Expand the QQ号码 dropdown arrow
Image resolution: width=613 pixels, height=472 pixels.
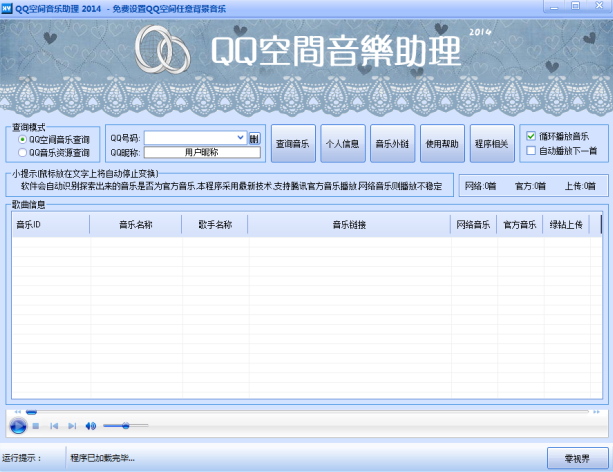pos(240,138)
